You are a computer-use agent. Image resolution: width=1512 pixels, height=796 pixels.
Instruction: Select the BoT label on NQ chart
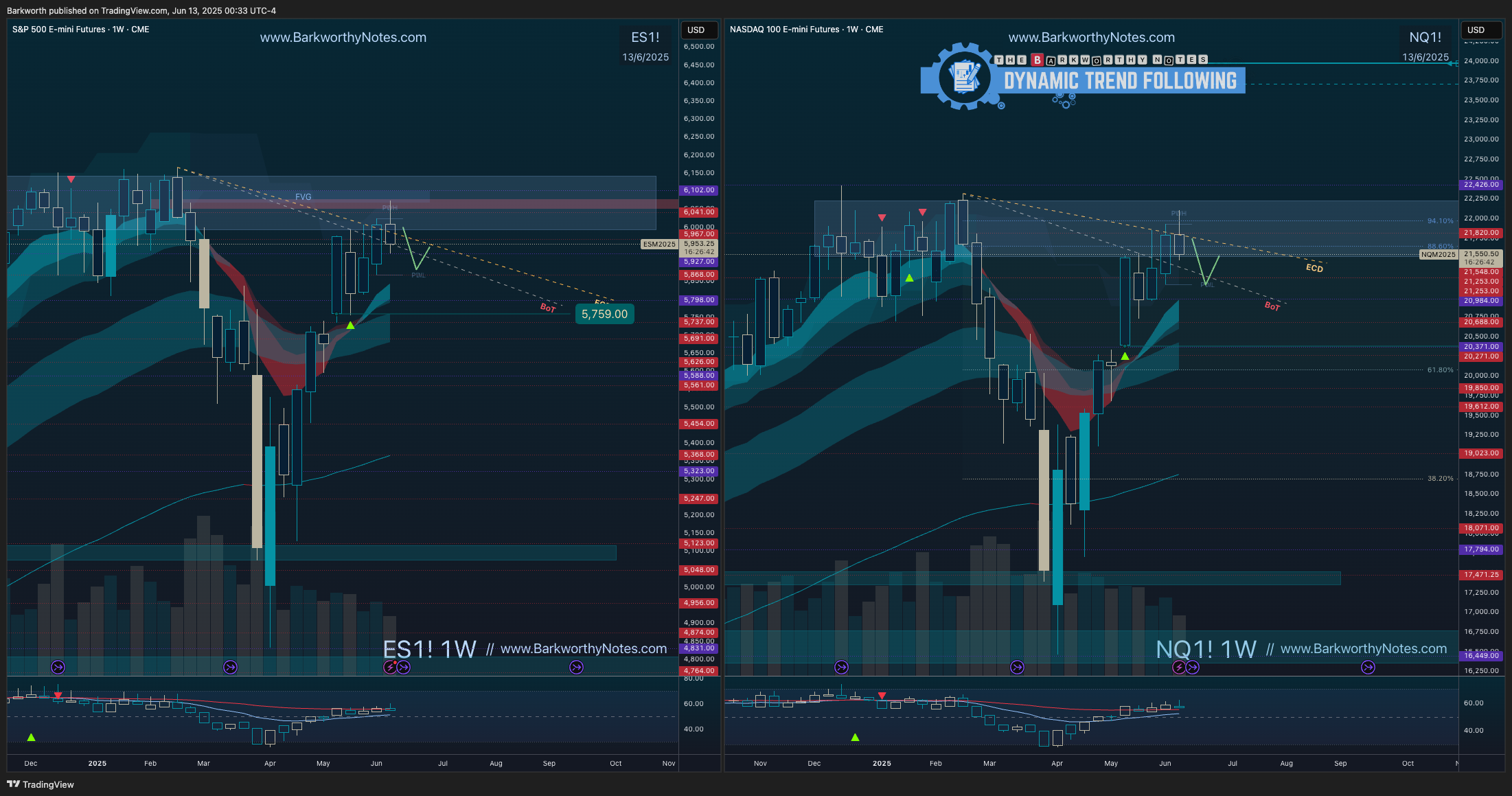pyautogui.click(x=1272, y=306)
